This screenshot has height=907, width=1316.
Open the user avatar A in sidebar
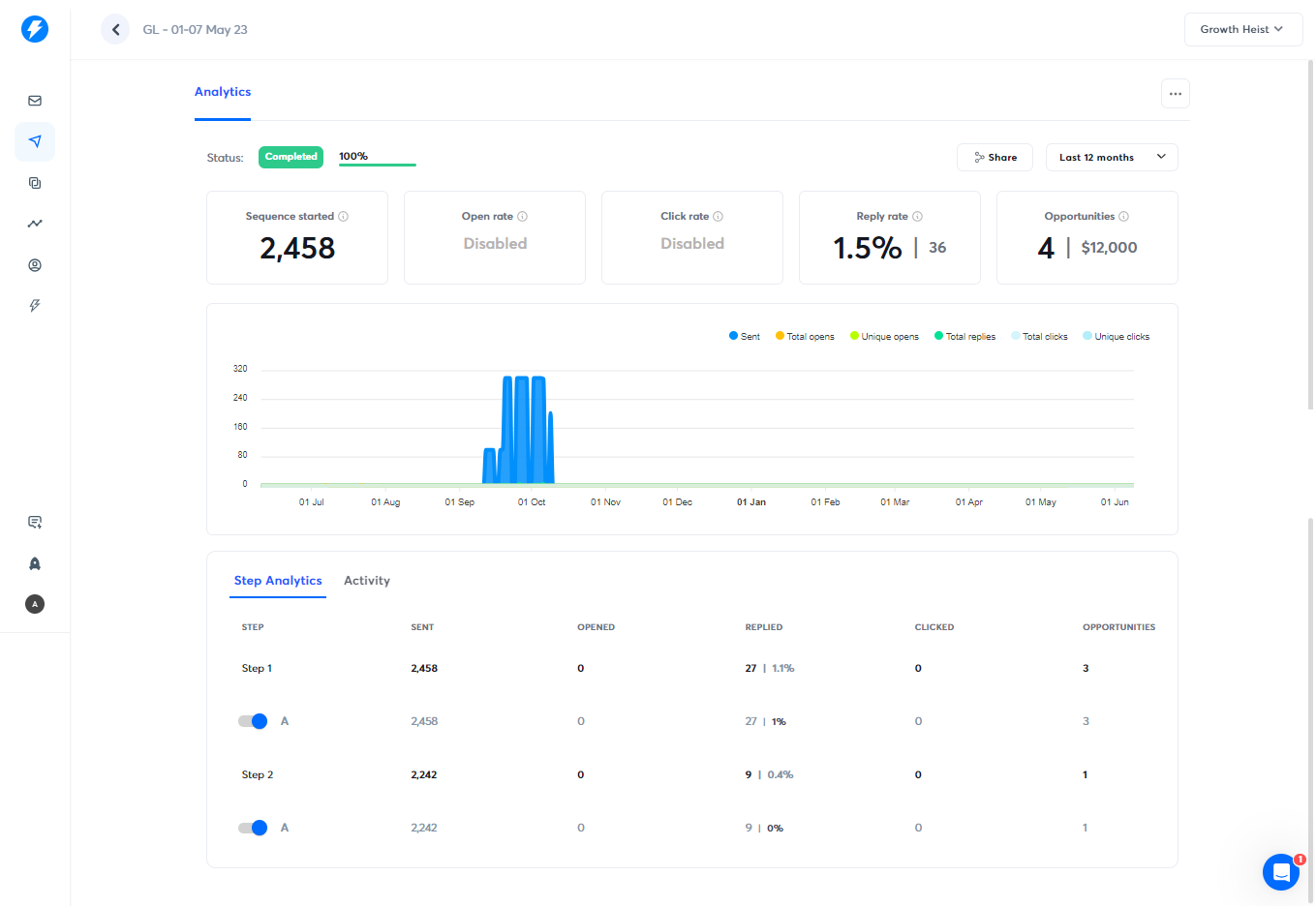tap(35, 604)
